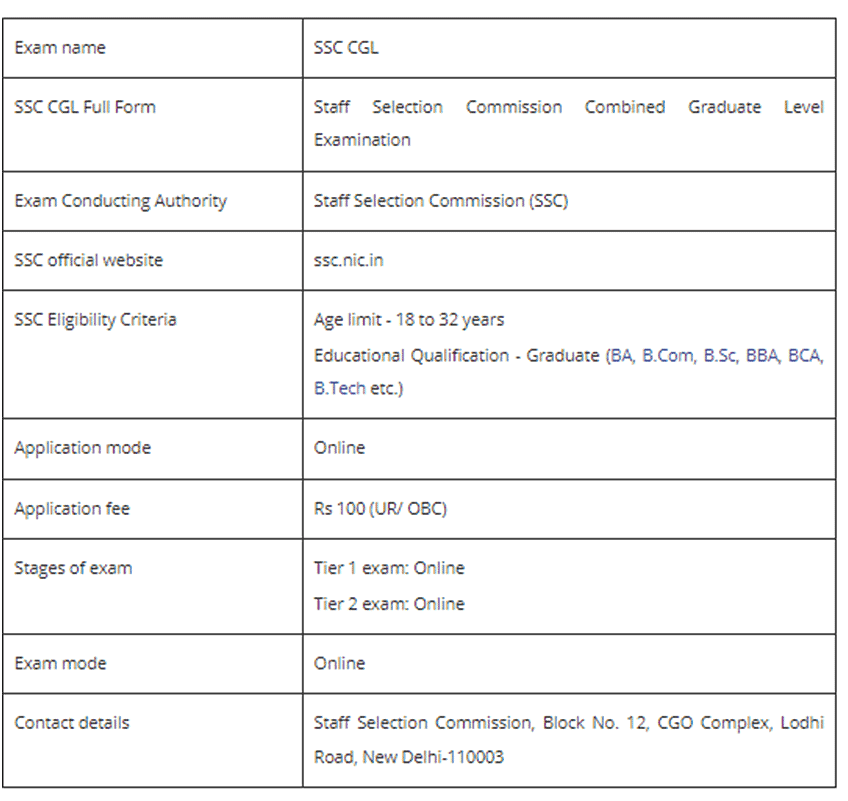This screenshot has width=848, height=801.
Task: Click the ssc.nic.in website text
Action: pyautogui.click(x=348, y=260)
